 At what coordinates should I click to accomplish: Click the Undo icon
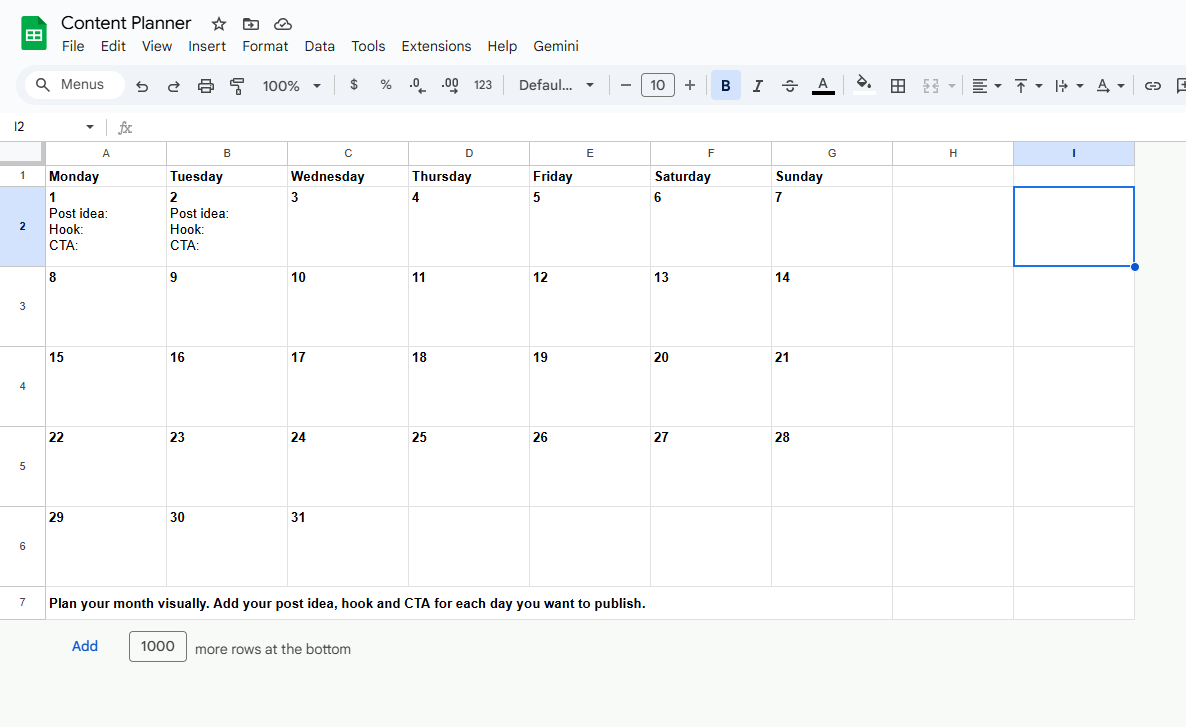pyautogui.click(x=142, y=86)
